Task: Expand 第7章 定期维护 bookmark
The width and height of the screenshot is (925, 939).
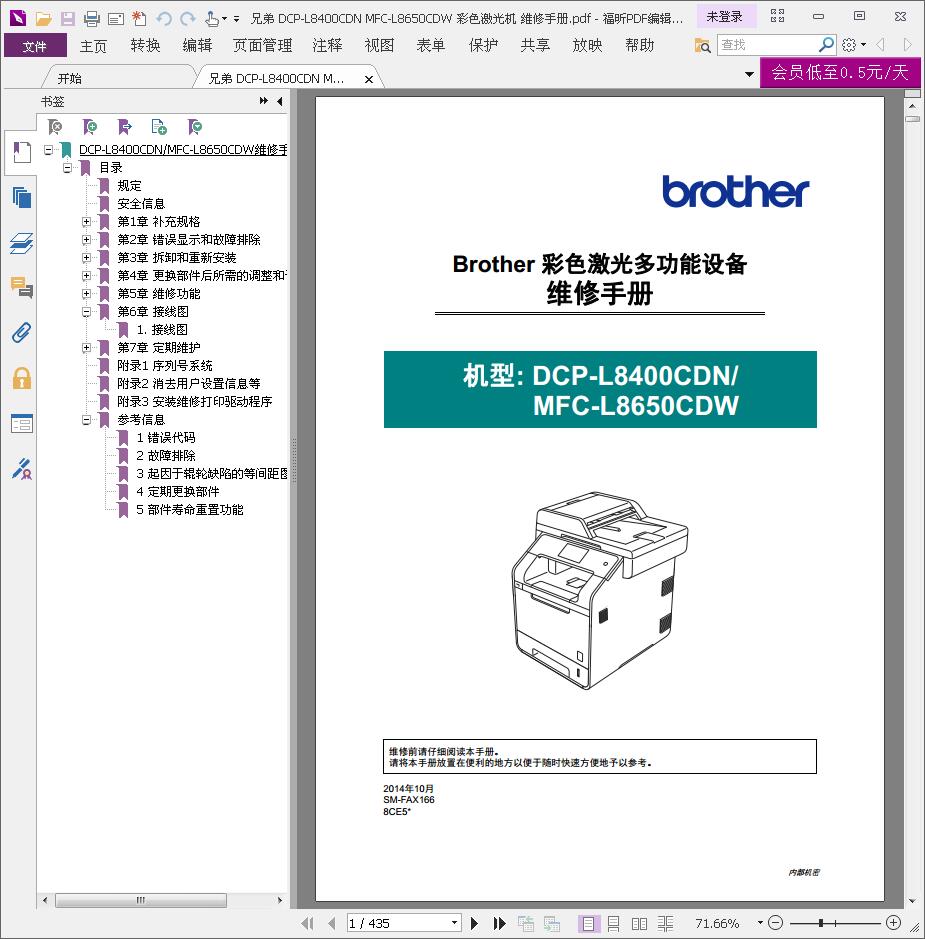Action: tap(86, 347)
